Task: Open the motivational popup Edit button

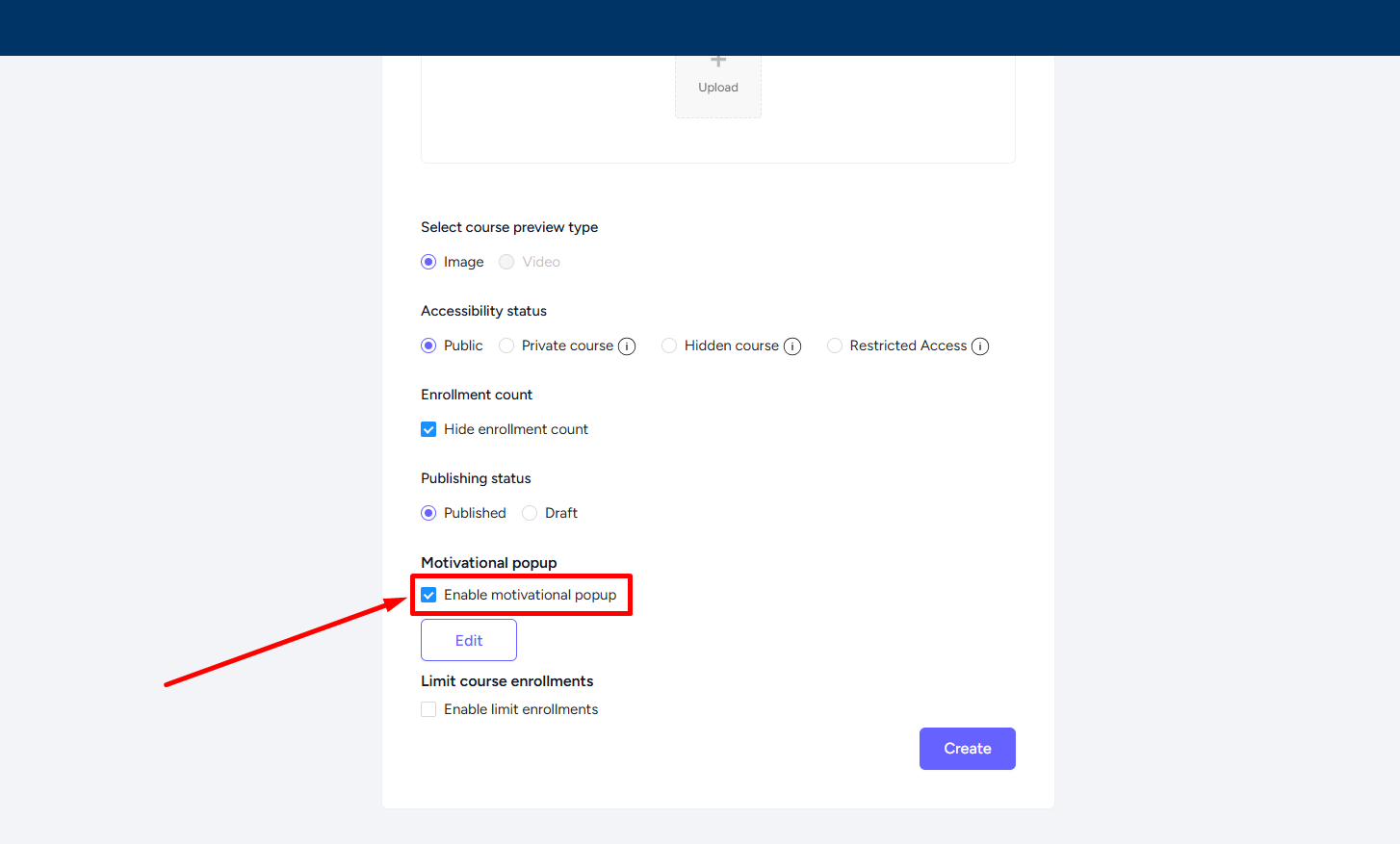Action: pyautogui.click(x=469, y=640)
